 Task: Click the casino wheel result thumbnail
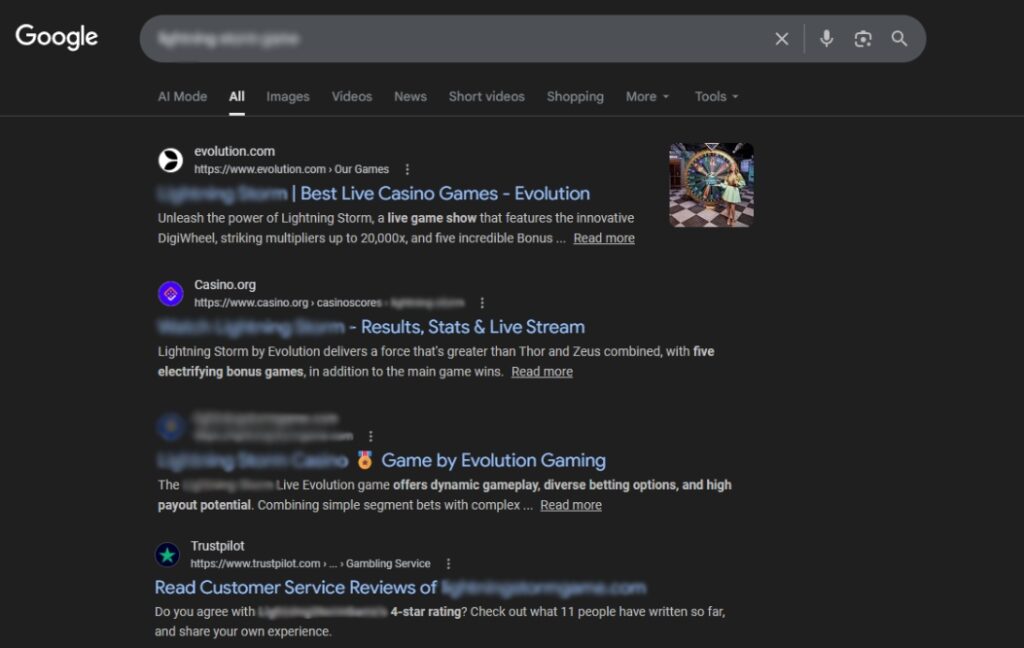[711, 185]
